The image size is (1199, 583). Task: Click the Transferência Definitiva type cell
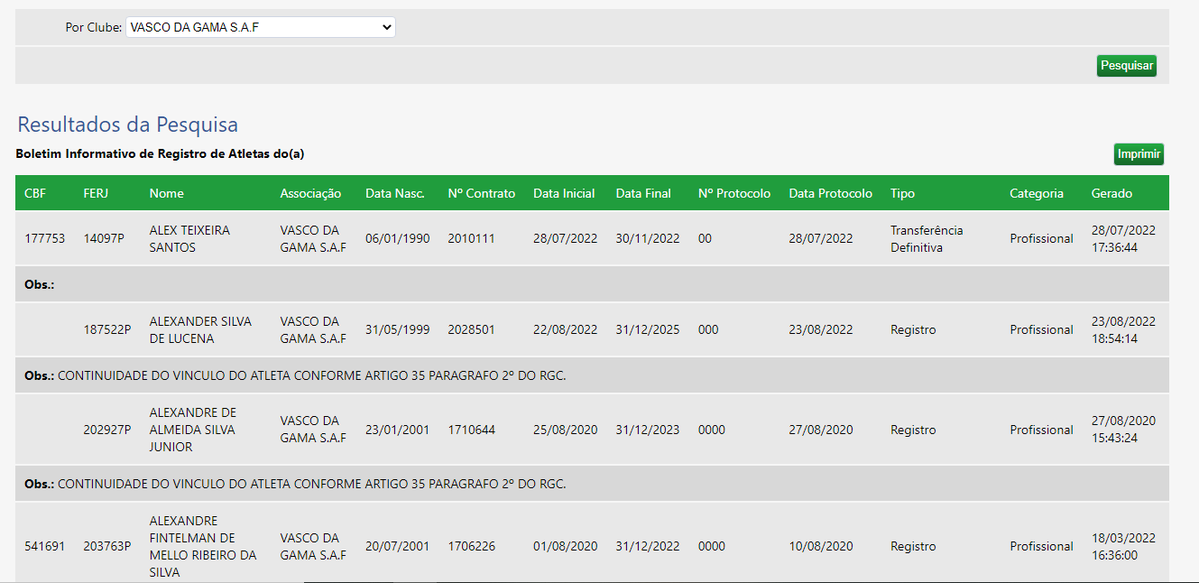(926, 239)
